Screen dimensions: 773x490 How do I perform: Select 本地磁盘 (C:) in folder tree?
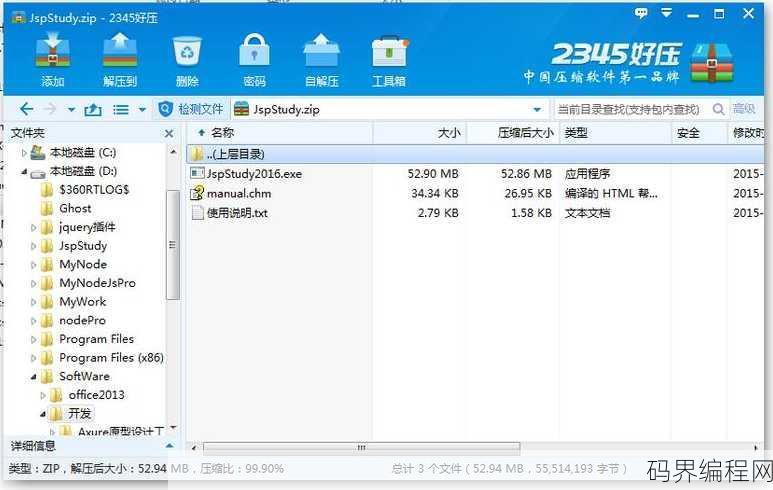tap(83, 152)
